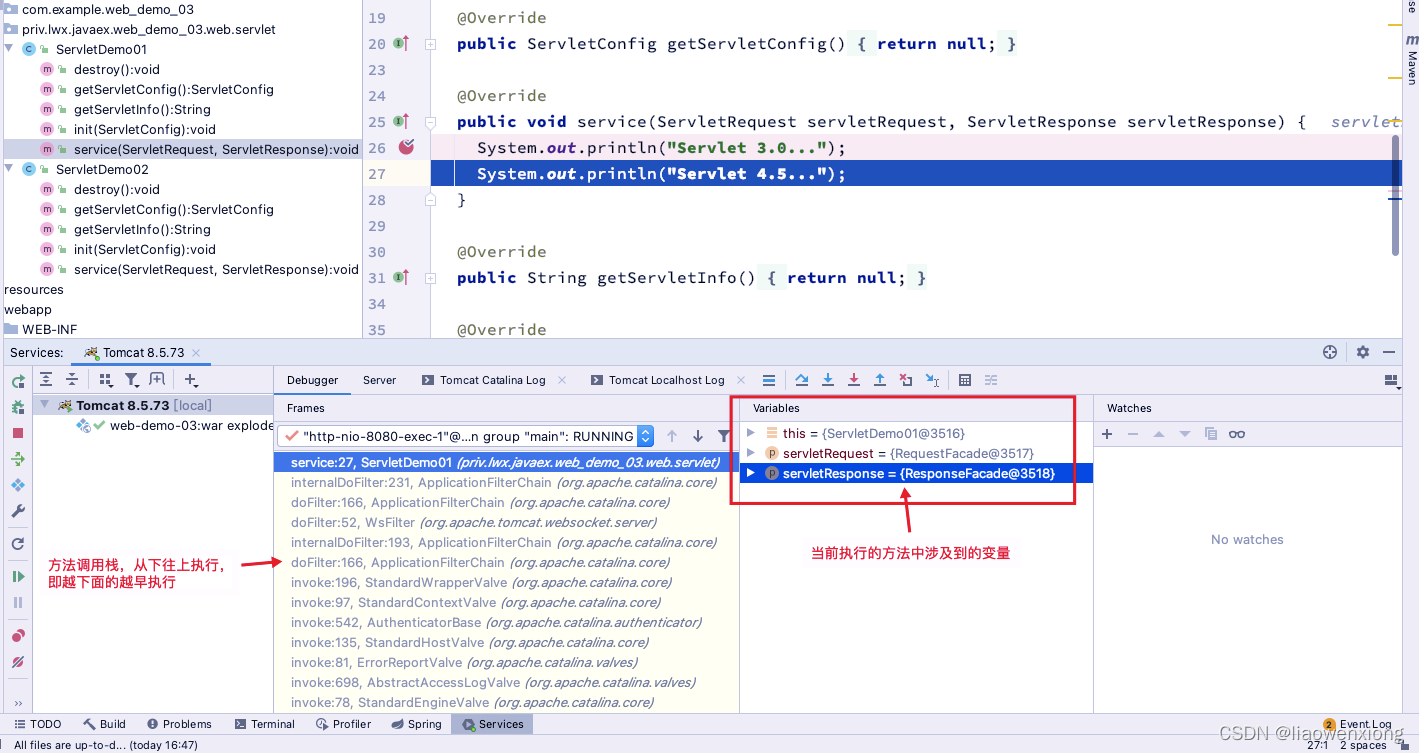Viewport: 1419px width, 753px height.
Task: Select web-demo-03:war exploded deployment
Action: pyautogui.click(x=175, y=425)
